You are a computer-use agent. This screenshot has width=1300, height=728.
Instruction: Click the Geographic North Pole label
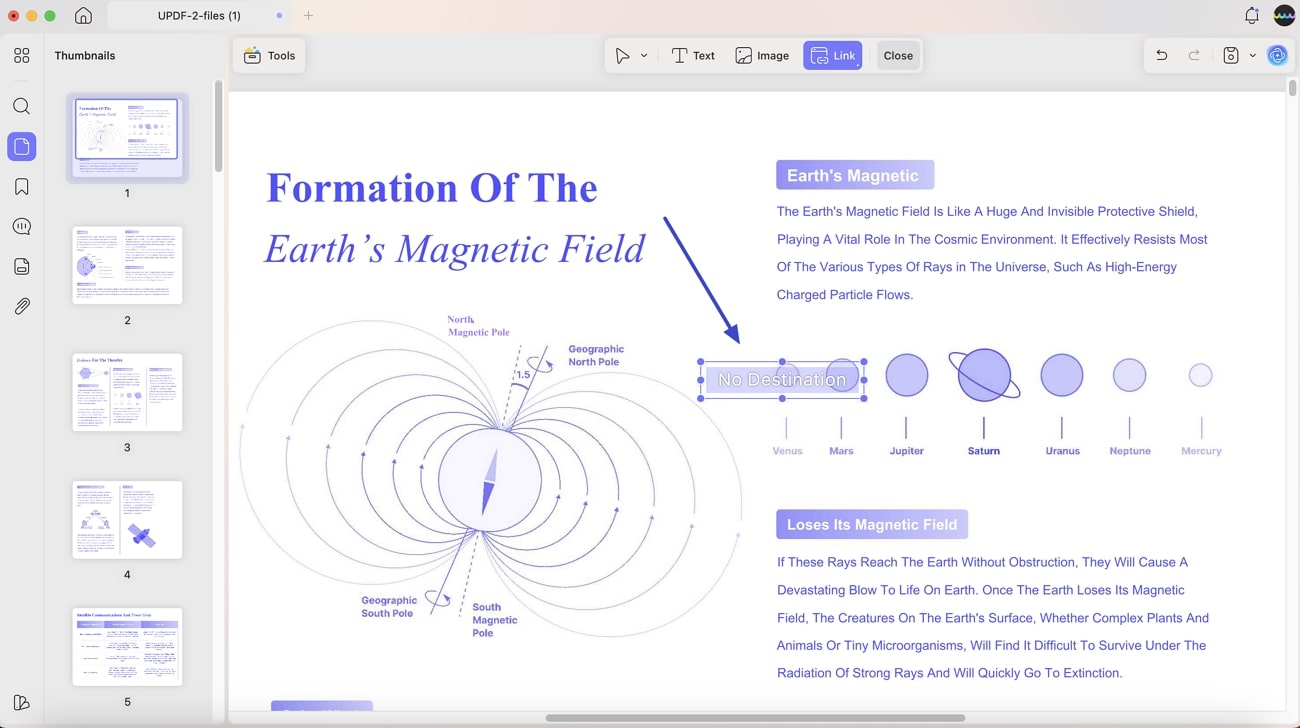[x=596, y=355]
